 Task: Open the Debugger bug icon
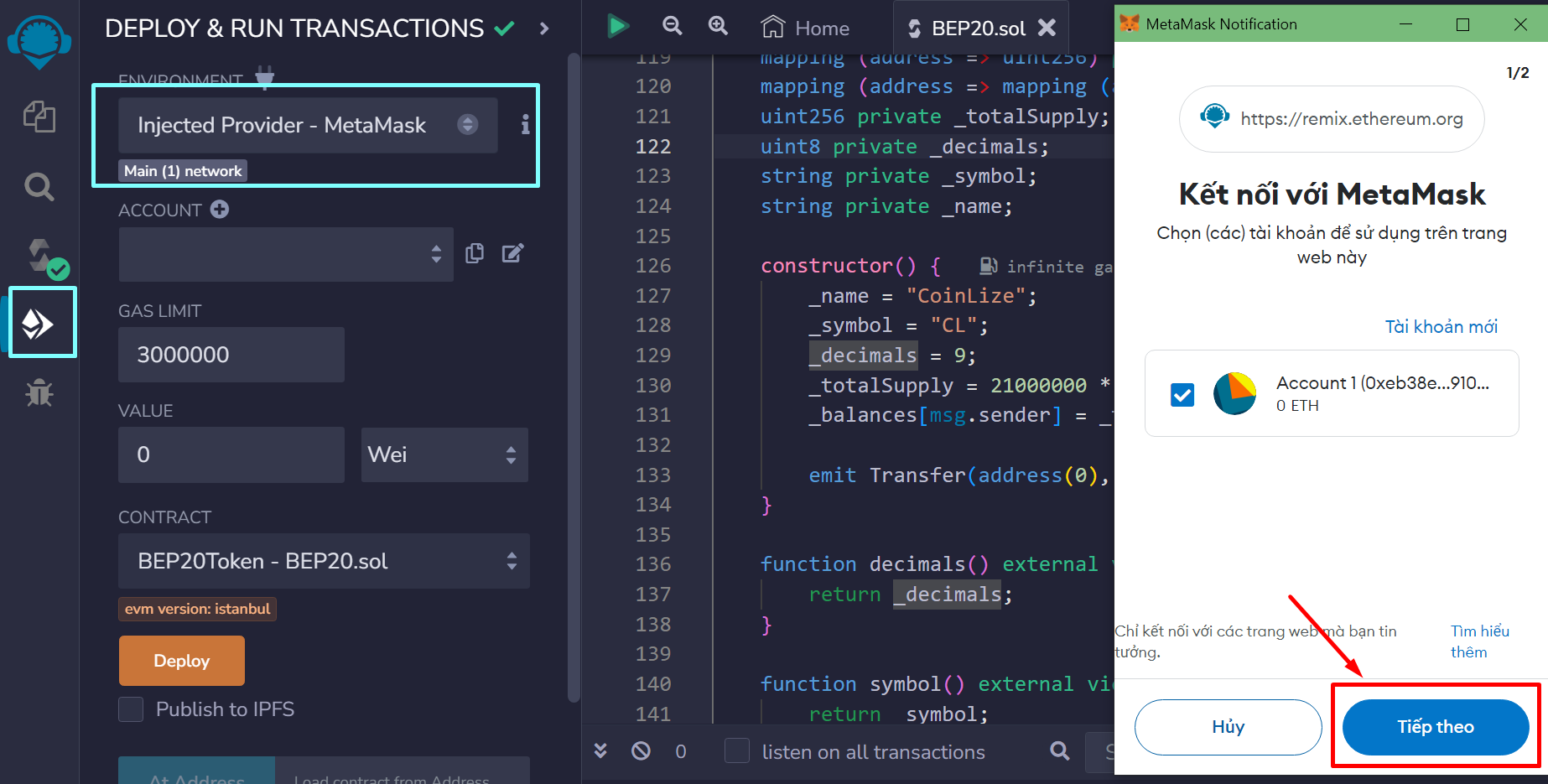coord(39,392)
